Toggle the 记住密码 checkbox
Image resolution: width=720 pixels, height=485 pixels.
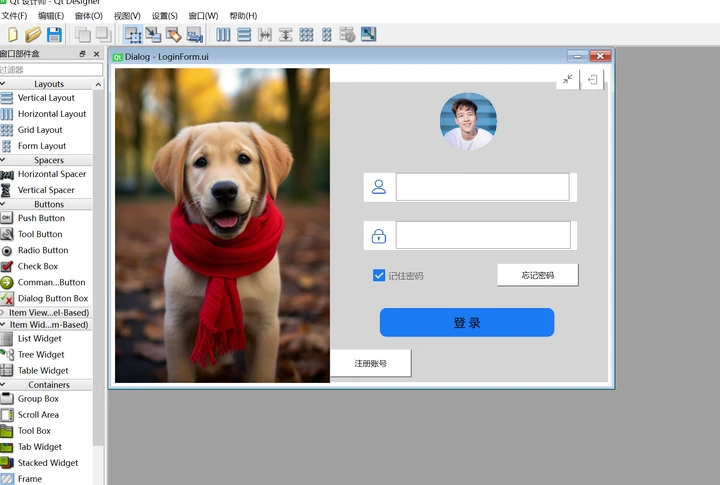pos(379,275)
